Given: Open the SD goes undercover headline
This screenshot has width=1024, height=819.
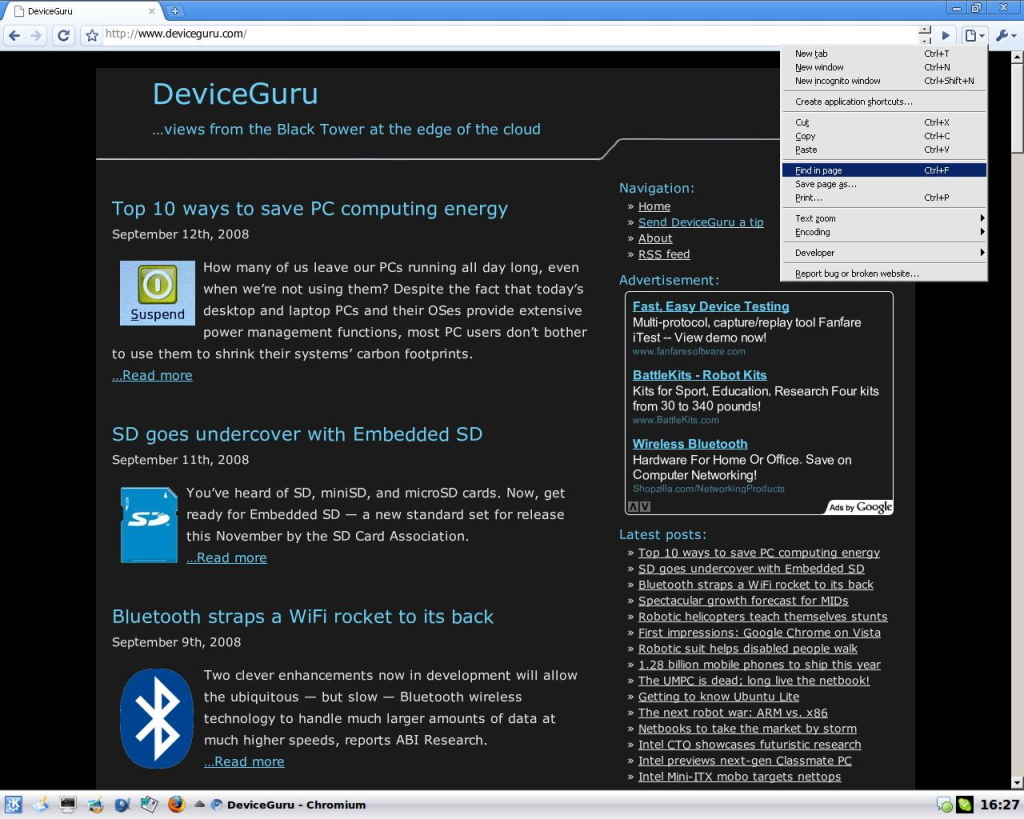Looking at the screenshot, I should 297,434.
